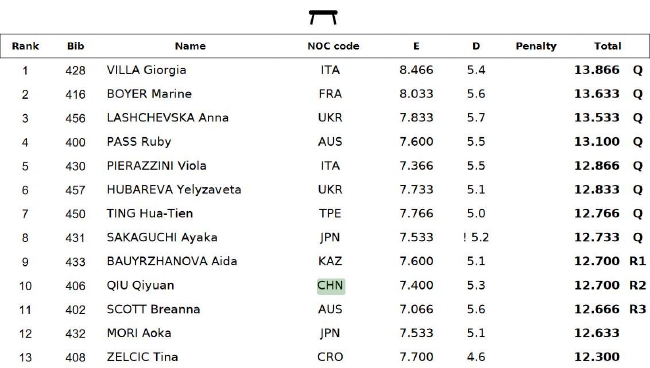Select athlete name VILLA Giorgia

[x=146, y=70]
